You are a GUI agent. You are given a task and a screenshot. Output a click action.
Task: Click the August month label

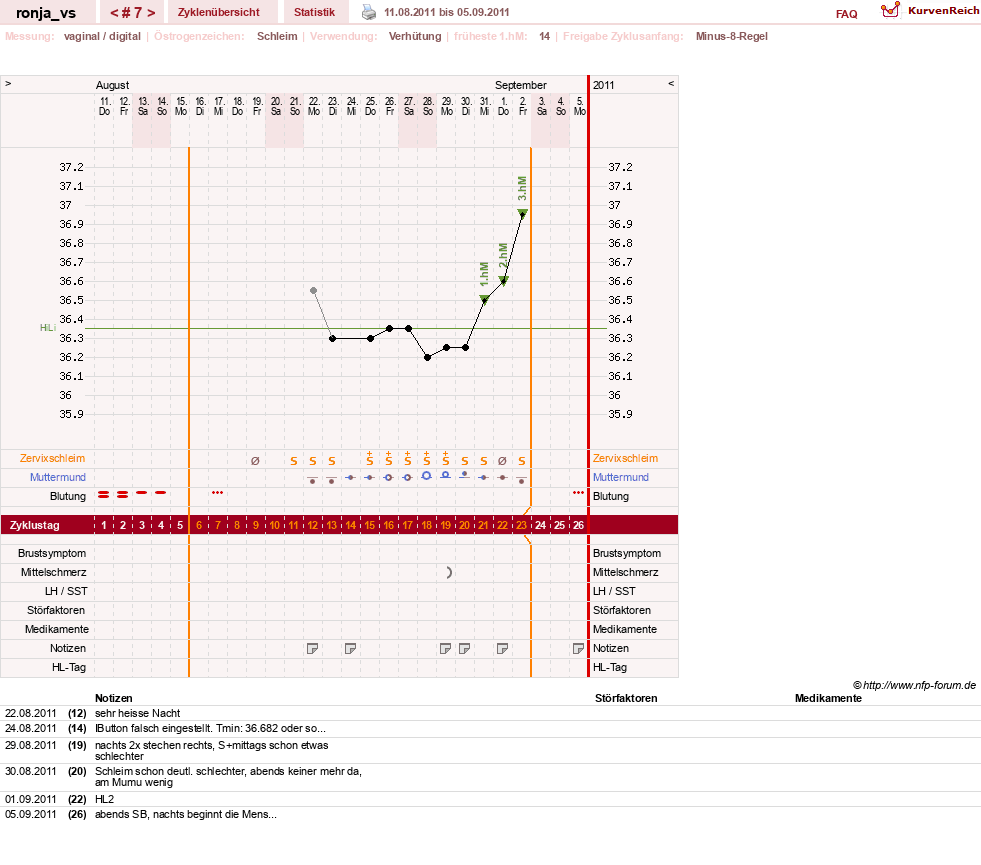112,85
